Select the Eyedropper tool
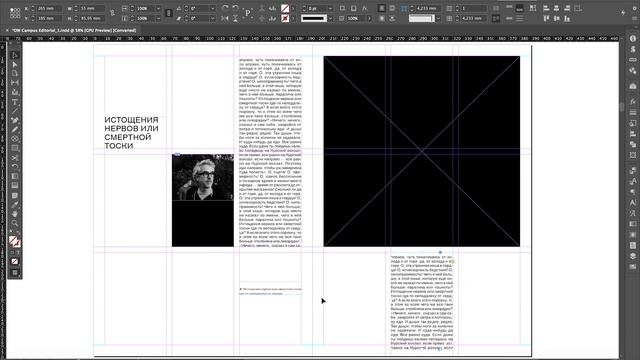 [15, 205]
